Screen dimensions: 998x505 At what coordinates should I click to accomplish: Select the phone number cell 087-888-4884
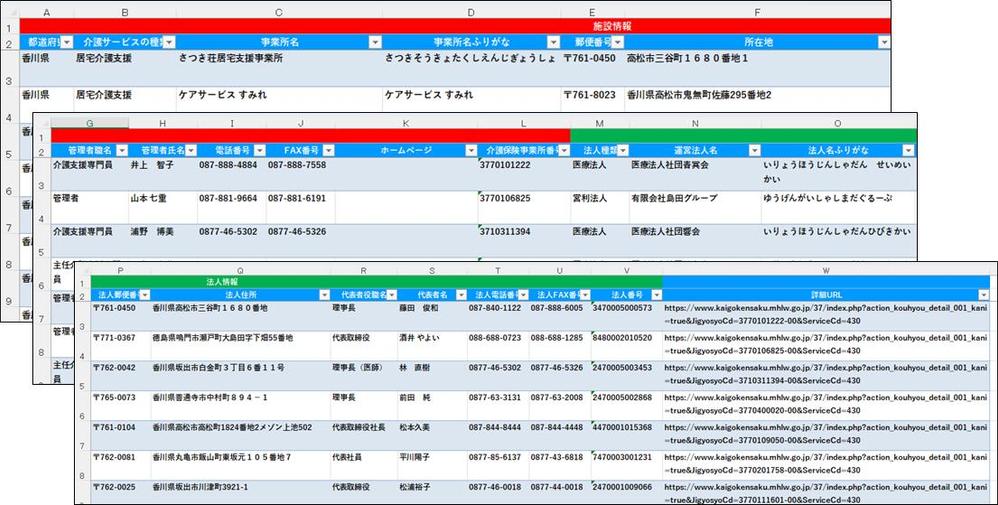tap(232, 174)
